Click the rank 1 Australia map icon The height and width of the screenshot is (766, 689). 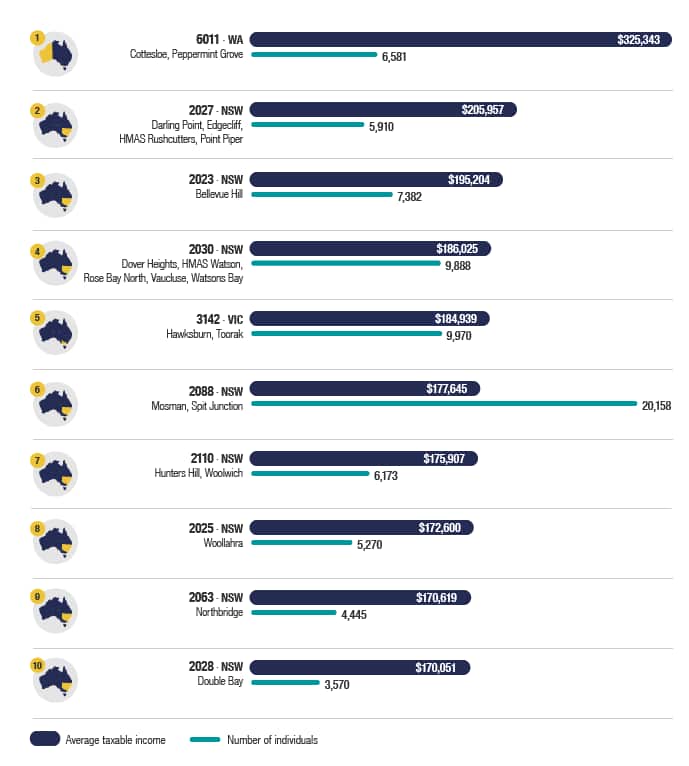click(55, 55)
